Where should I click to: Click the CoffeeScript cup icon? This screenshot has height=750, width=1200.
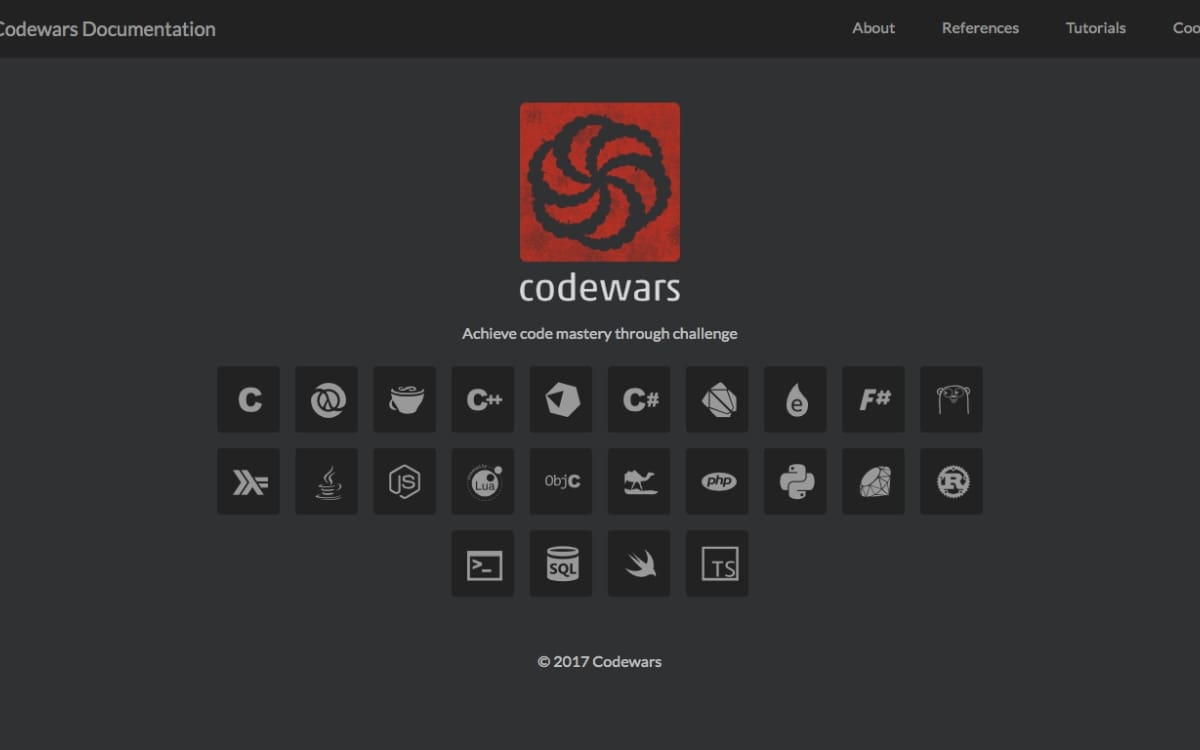[x=404, y=399]
